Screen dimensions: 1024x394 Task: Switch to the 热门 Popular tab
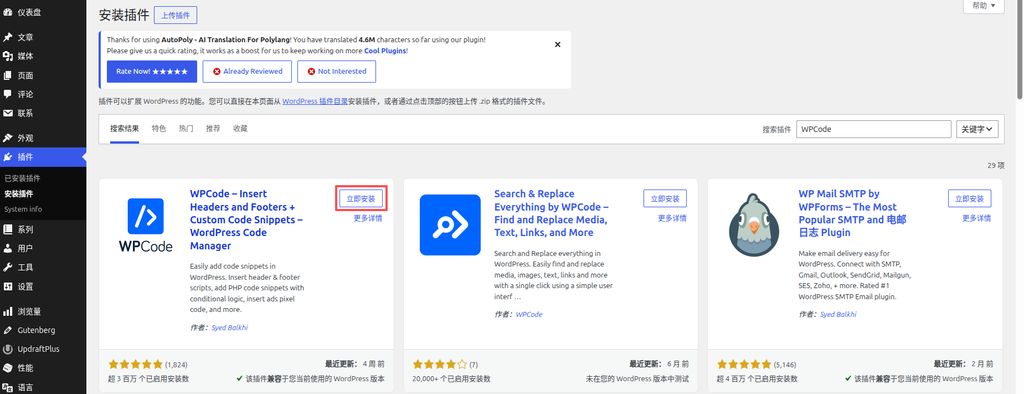186,129
